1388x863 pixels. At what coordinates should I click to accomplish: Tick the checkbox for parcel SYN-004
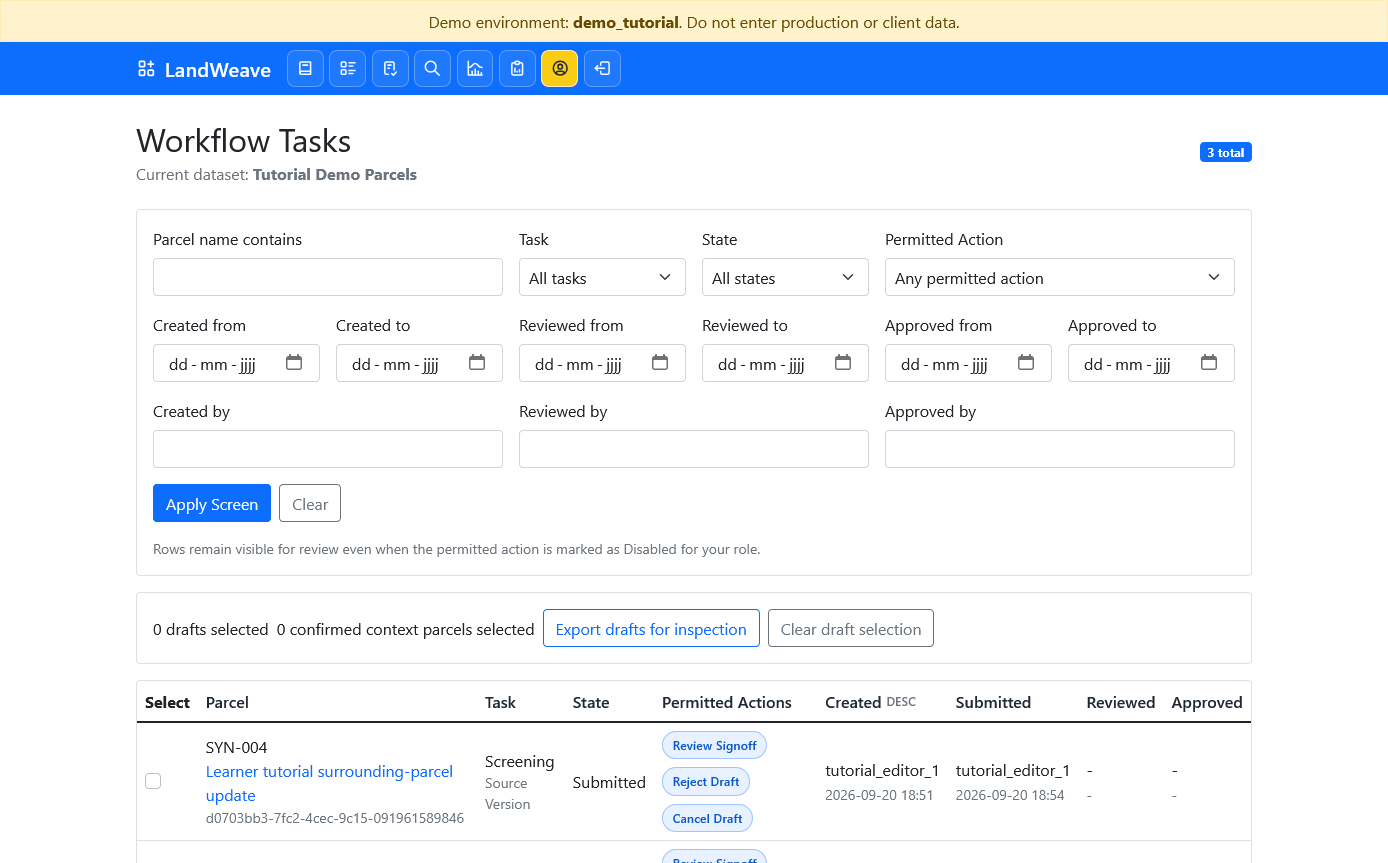[x=153, y=781]
